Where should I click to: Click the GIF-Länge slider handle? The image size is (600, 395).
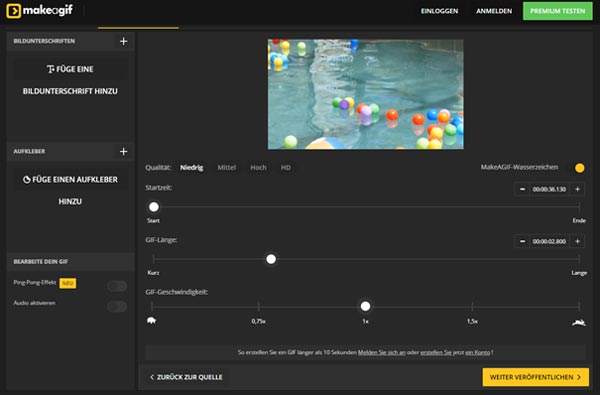pyautogui.click(x=271, y=259)
